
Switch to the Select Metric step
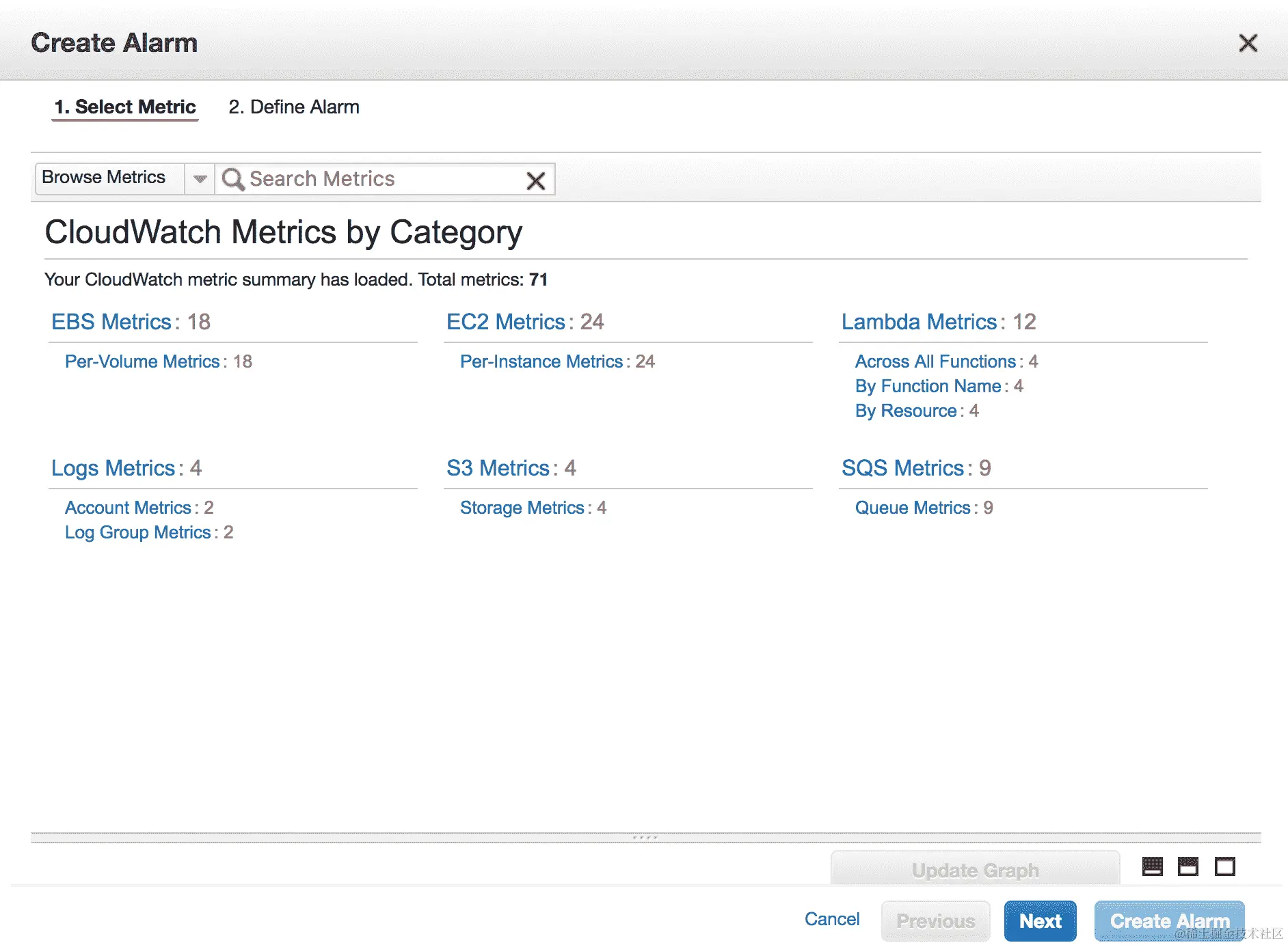click(125, 107)
